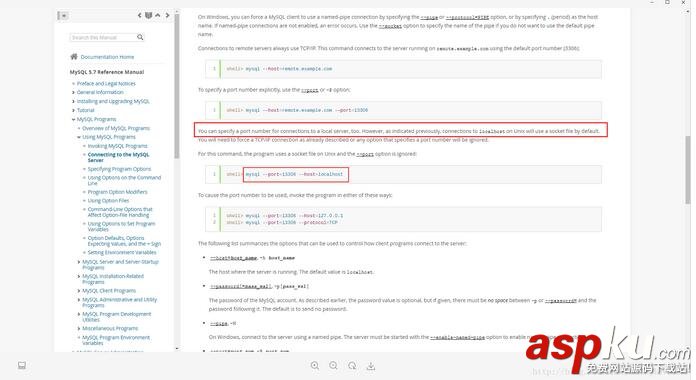Zoom out using the viewer magnifier-minus icon

(x=333, y=366)
